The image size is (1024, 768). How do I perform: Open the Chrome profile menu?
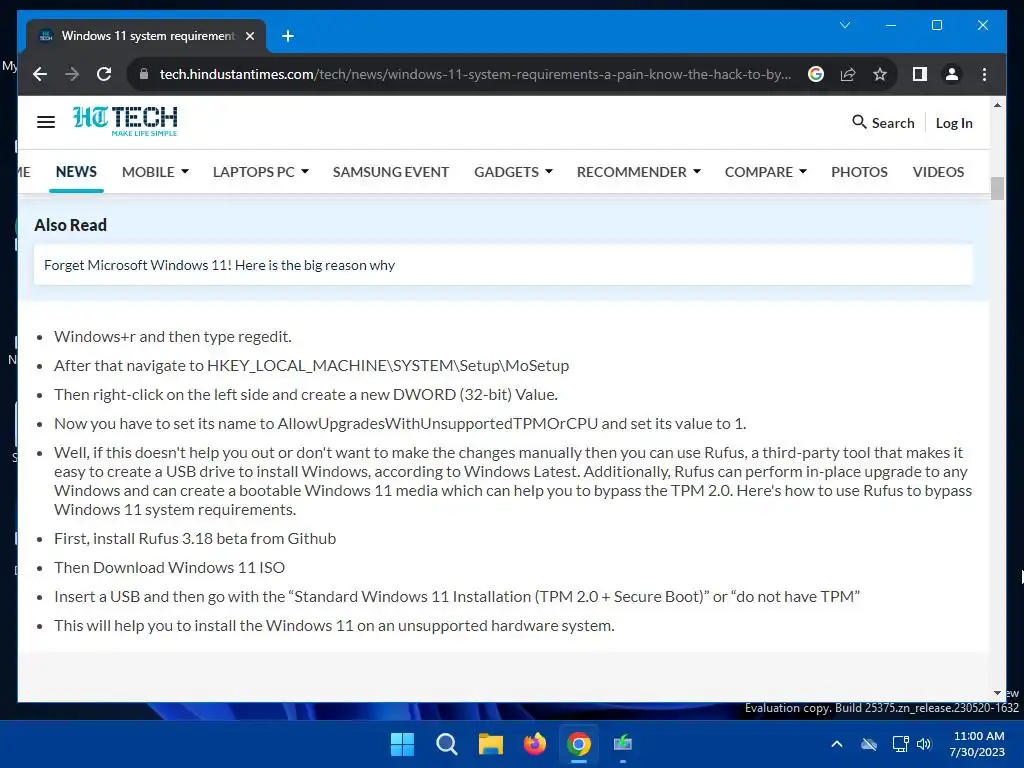(952, 74)
